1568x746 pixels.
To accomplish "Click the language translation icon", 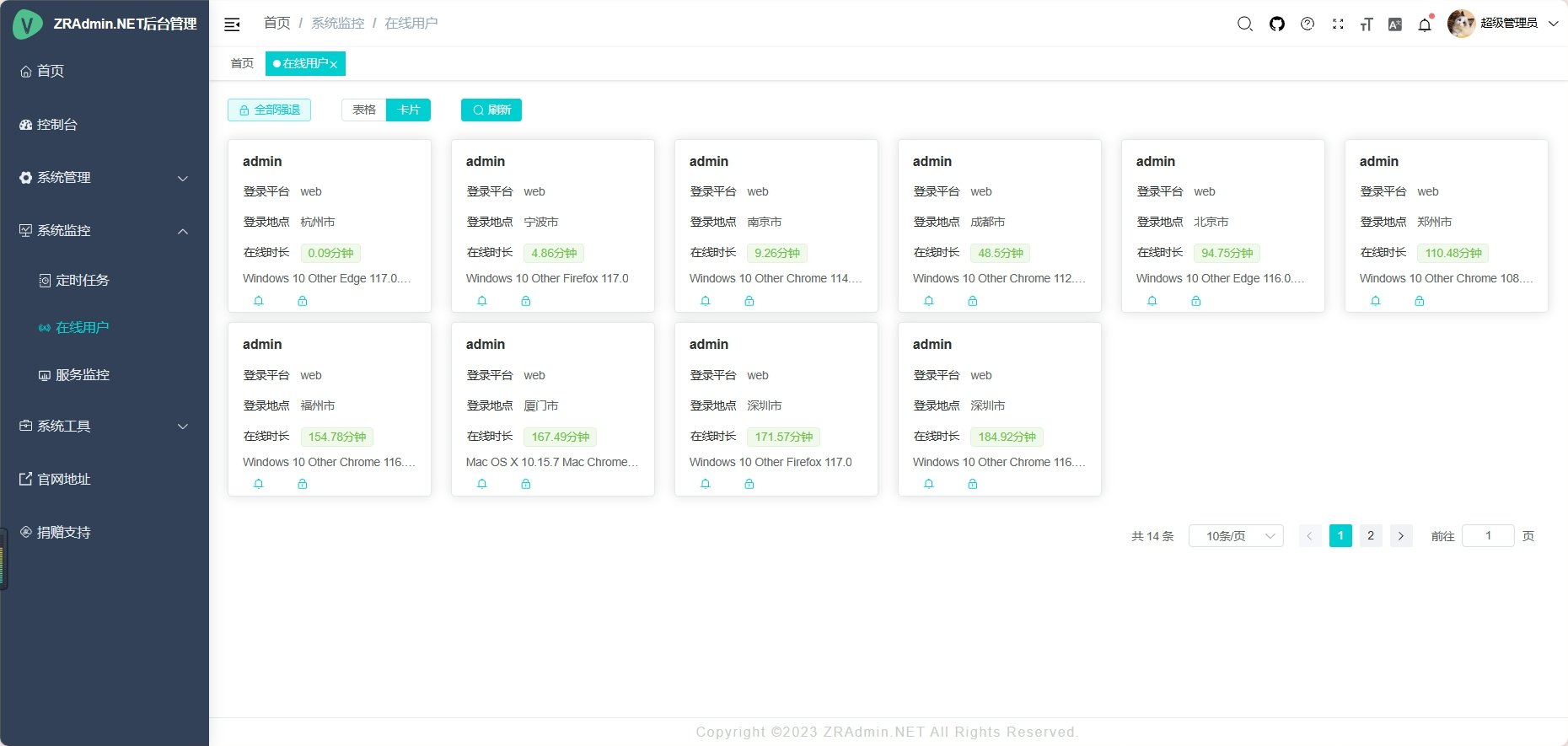I will (1395, 24).
